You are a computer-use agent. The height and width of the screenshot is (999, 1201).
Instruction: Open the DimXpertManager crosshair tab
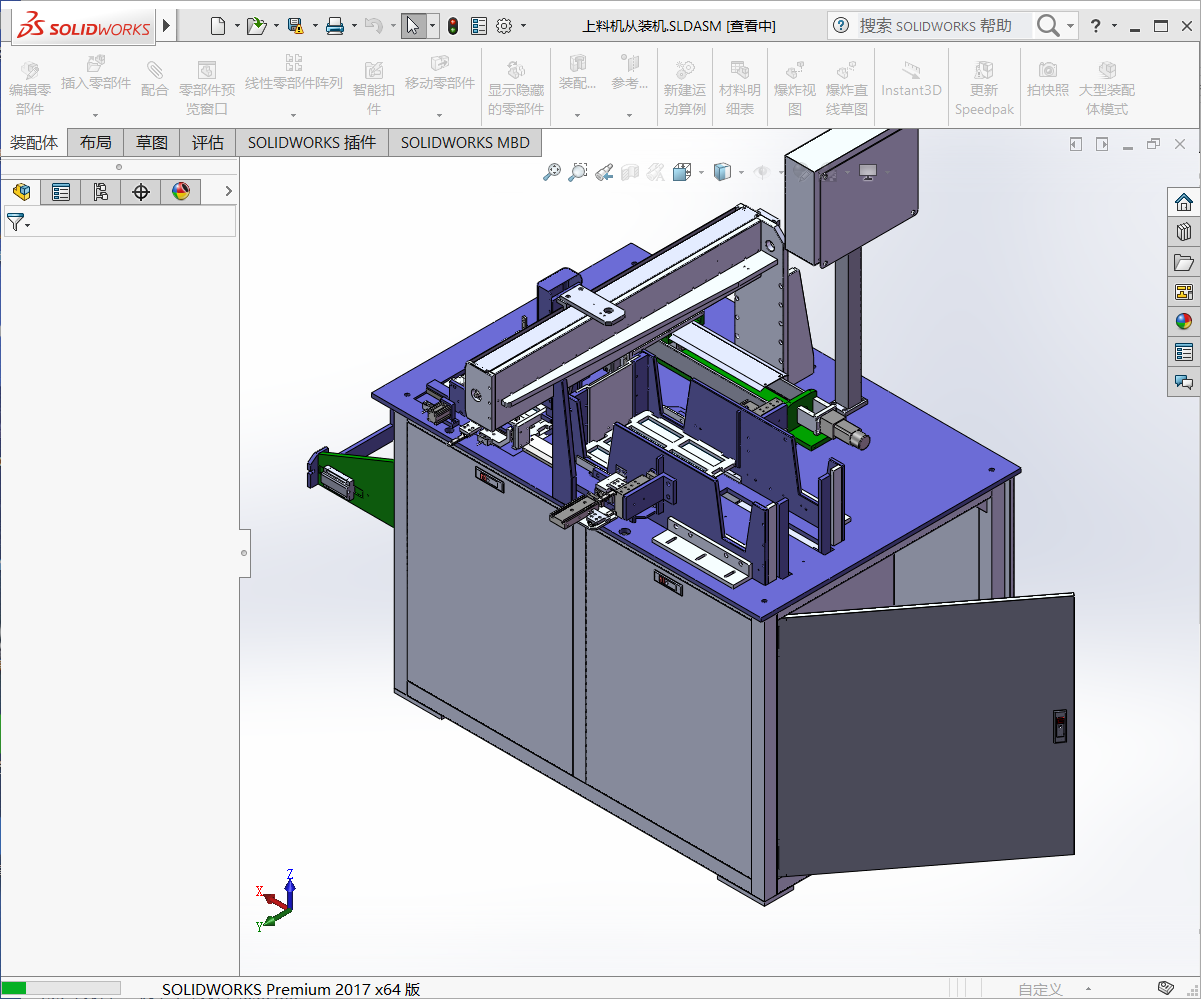(x=141, y=191)
